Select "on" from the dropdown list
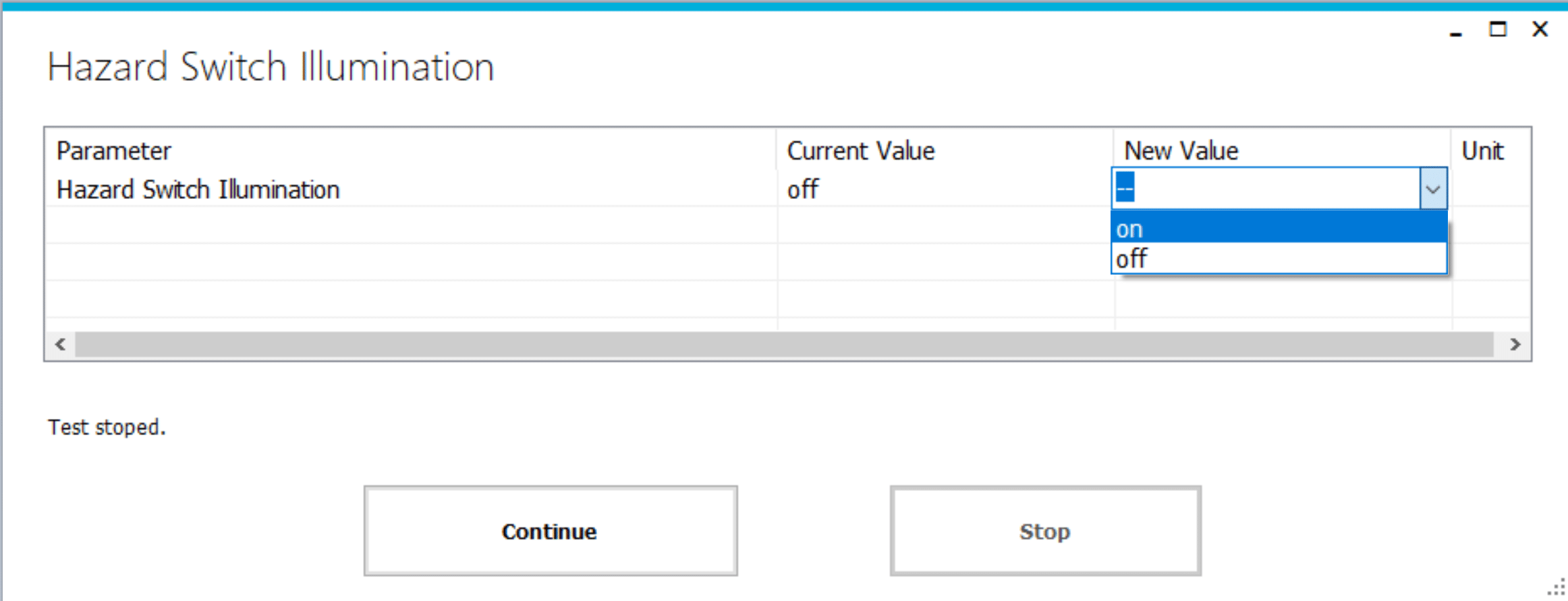1568x601 pixels. click(x=1278, y=229)
